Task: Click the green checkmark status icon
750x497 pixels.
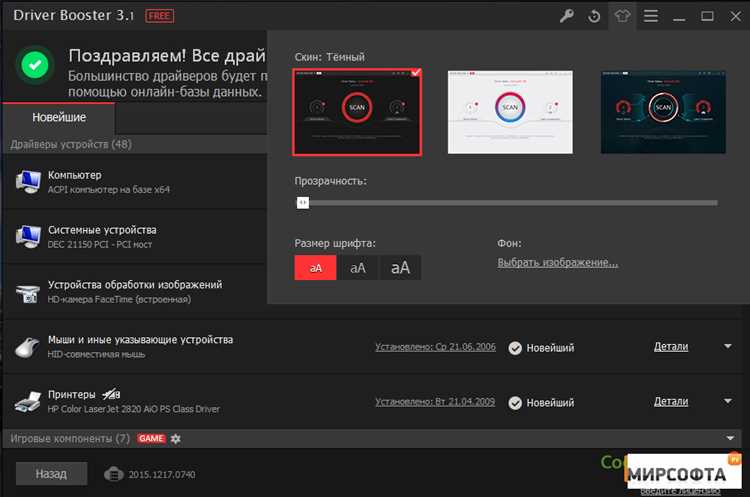Action: 34,65
